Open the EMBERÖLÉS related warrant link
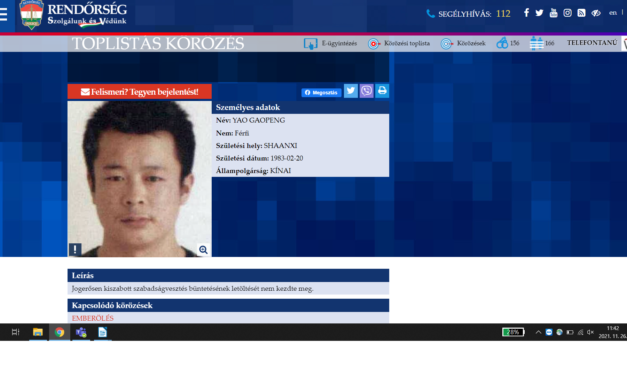627x376 pixels. (93, 318)
